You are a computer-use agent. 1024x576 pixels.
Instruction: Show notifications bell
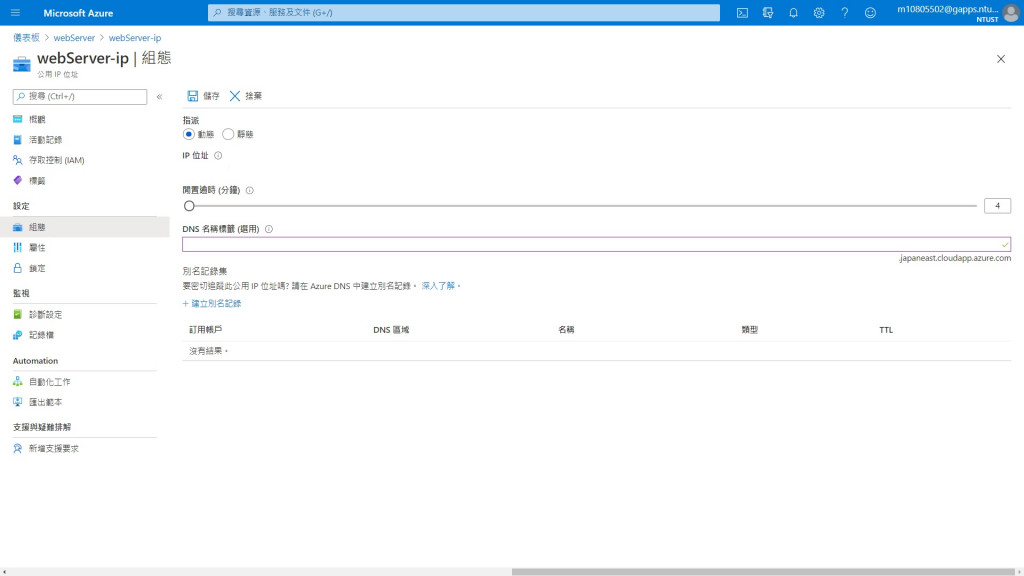[x=793, y=12]
